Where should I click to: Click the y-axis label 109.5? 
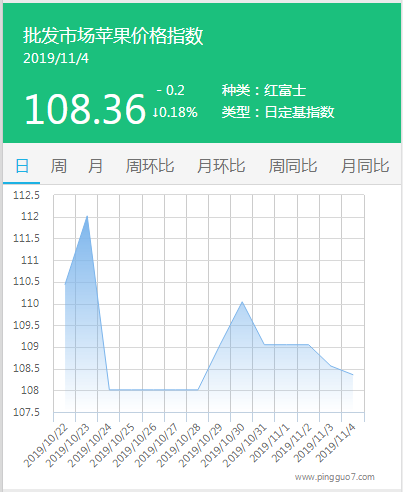click(x=26, y=325)
